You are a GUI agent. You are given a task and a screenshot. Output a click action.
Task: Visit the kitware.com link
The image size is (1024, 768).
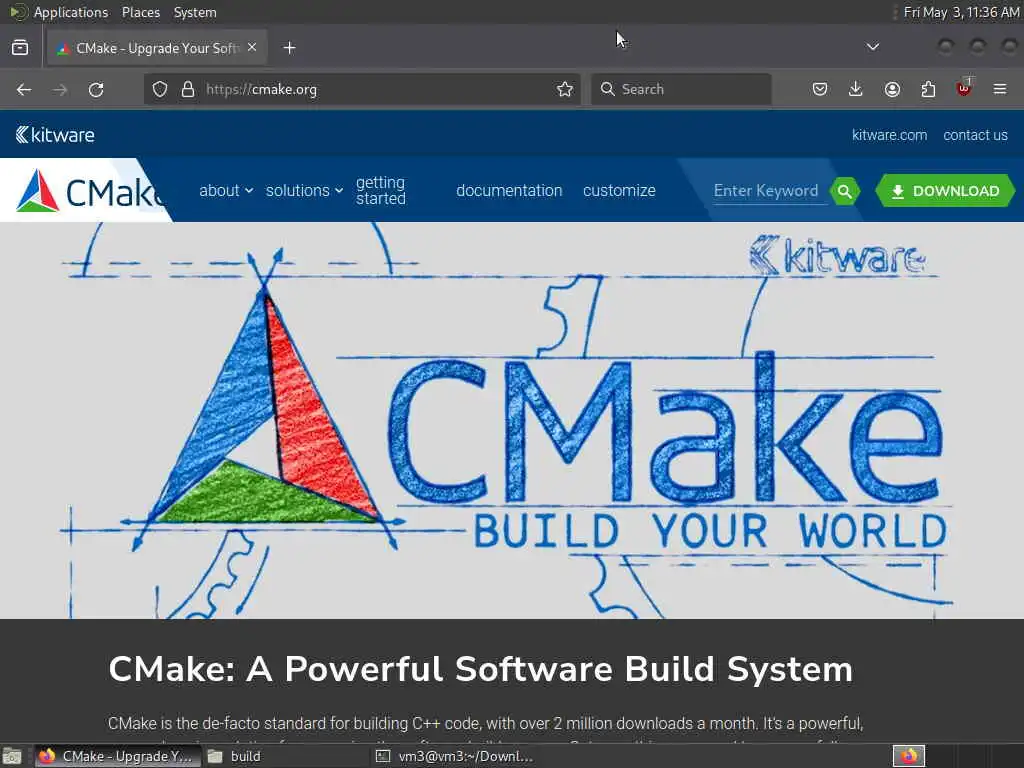pyautogui.click(x=889, y=135)
